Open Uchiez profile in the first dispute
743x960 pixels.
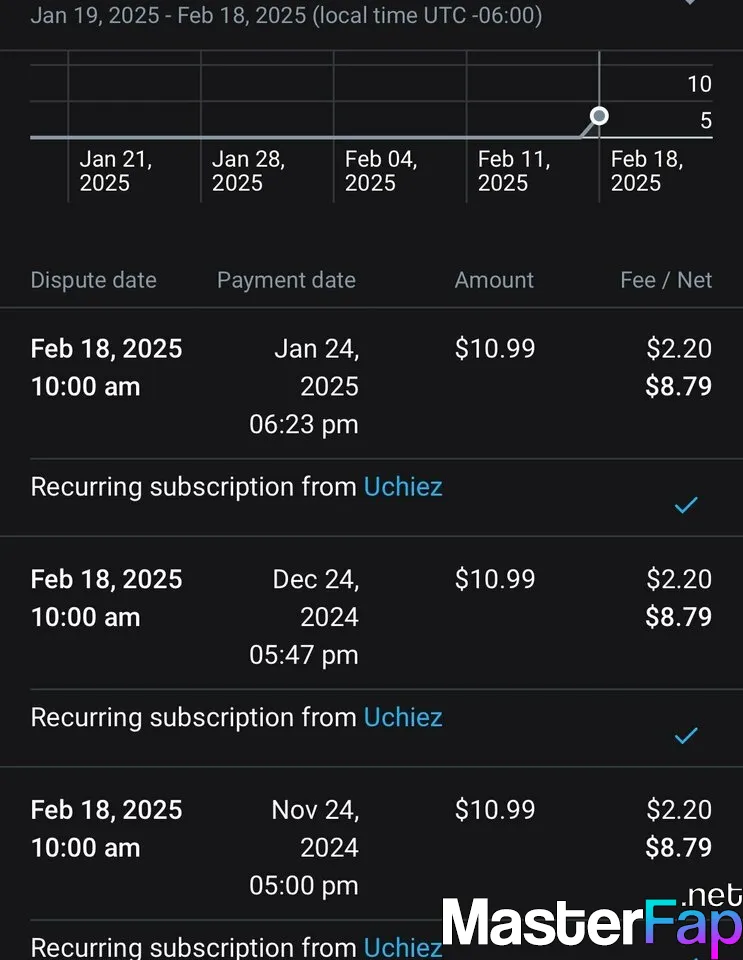point(403,487)
